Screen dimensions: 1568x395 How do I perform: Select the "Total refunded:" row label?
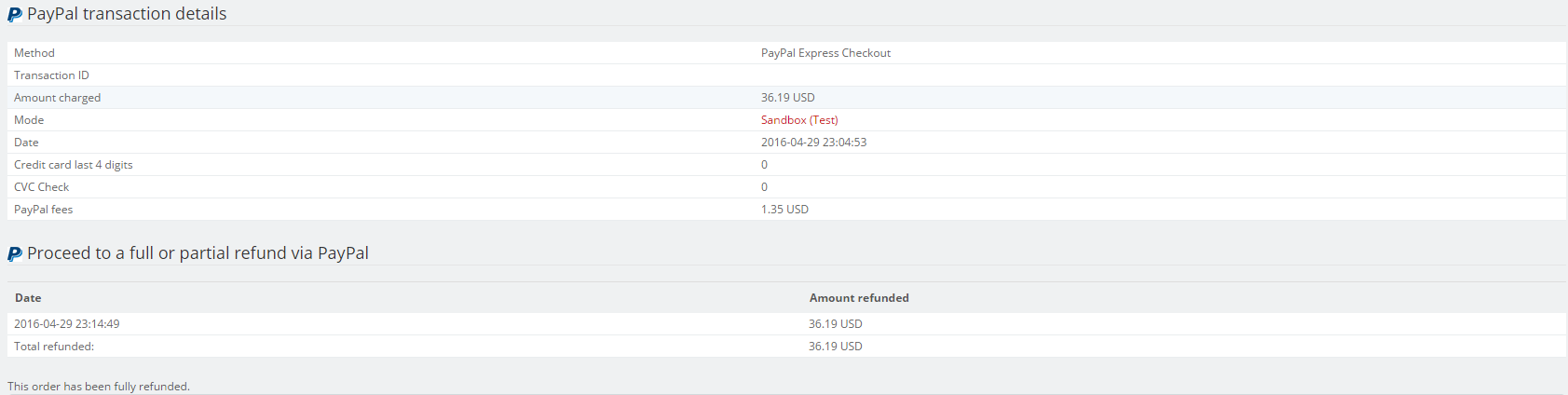(54, 347)
